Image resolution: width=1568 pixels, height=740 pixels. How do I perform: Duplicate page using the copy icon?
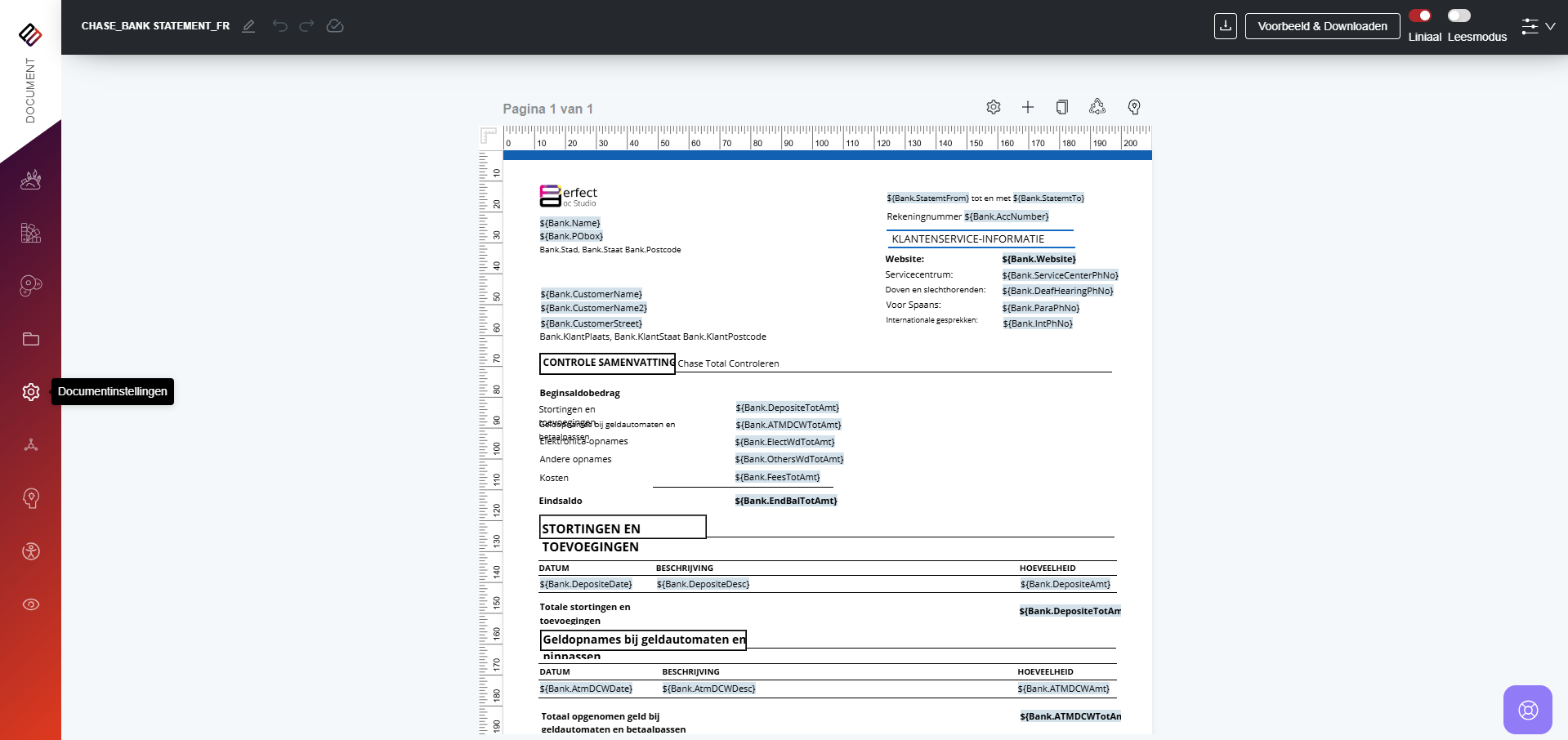[1062, 107]
